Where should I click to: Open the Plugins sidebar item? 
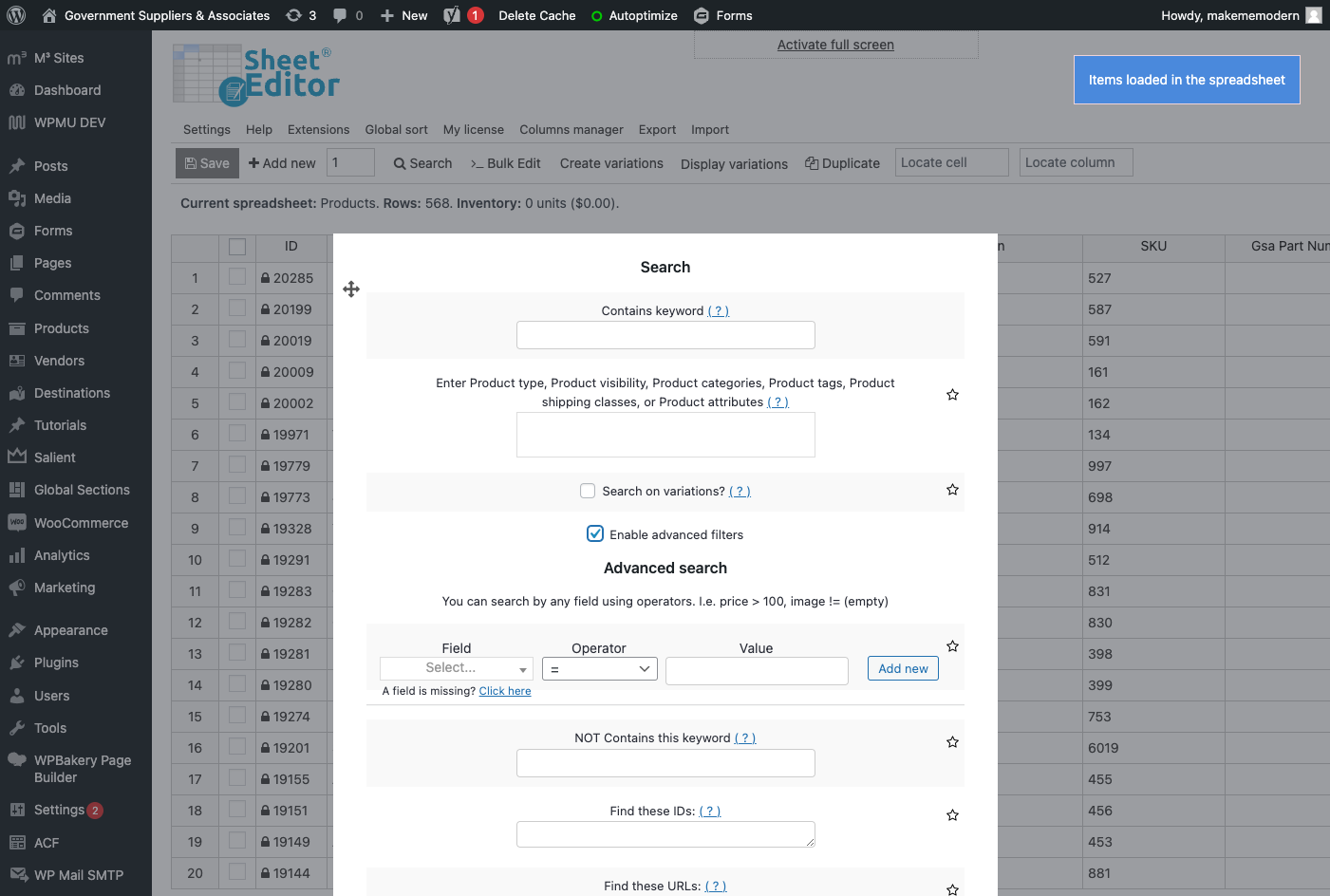tap(56, 663)
